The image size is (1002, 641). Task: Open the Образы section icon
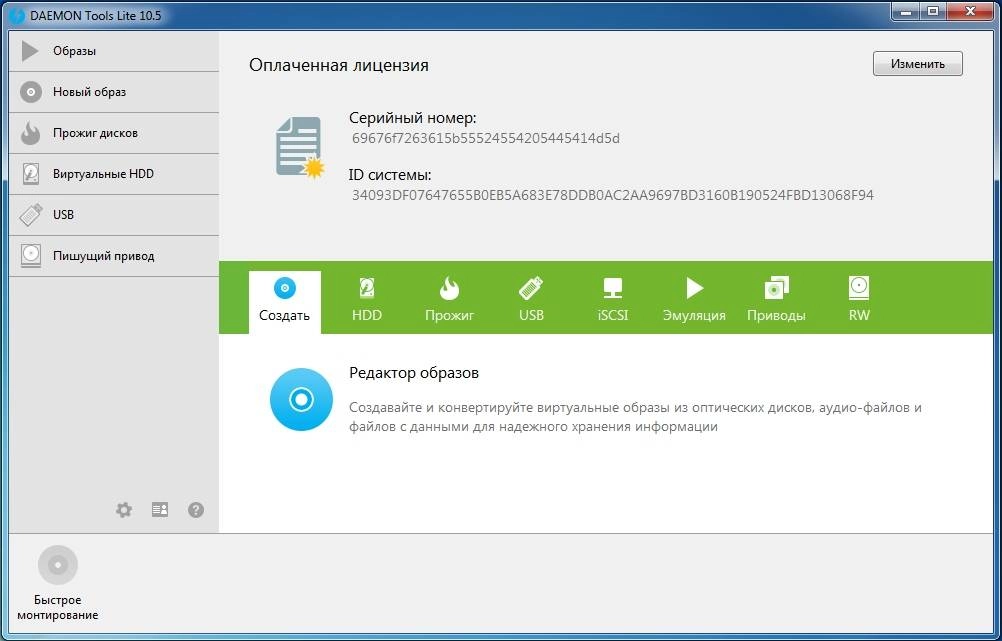click(29, 51)
